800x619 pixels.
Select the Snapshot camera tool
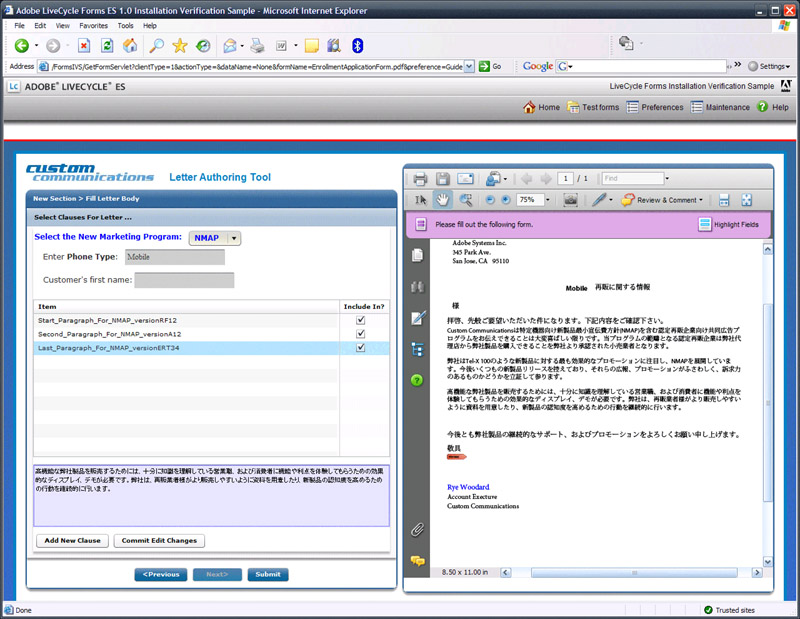pos(570,200)
